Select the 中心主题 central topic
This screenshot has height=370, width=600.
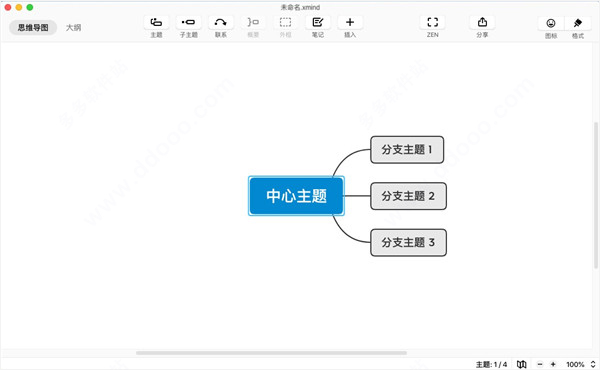point(296,196)
